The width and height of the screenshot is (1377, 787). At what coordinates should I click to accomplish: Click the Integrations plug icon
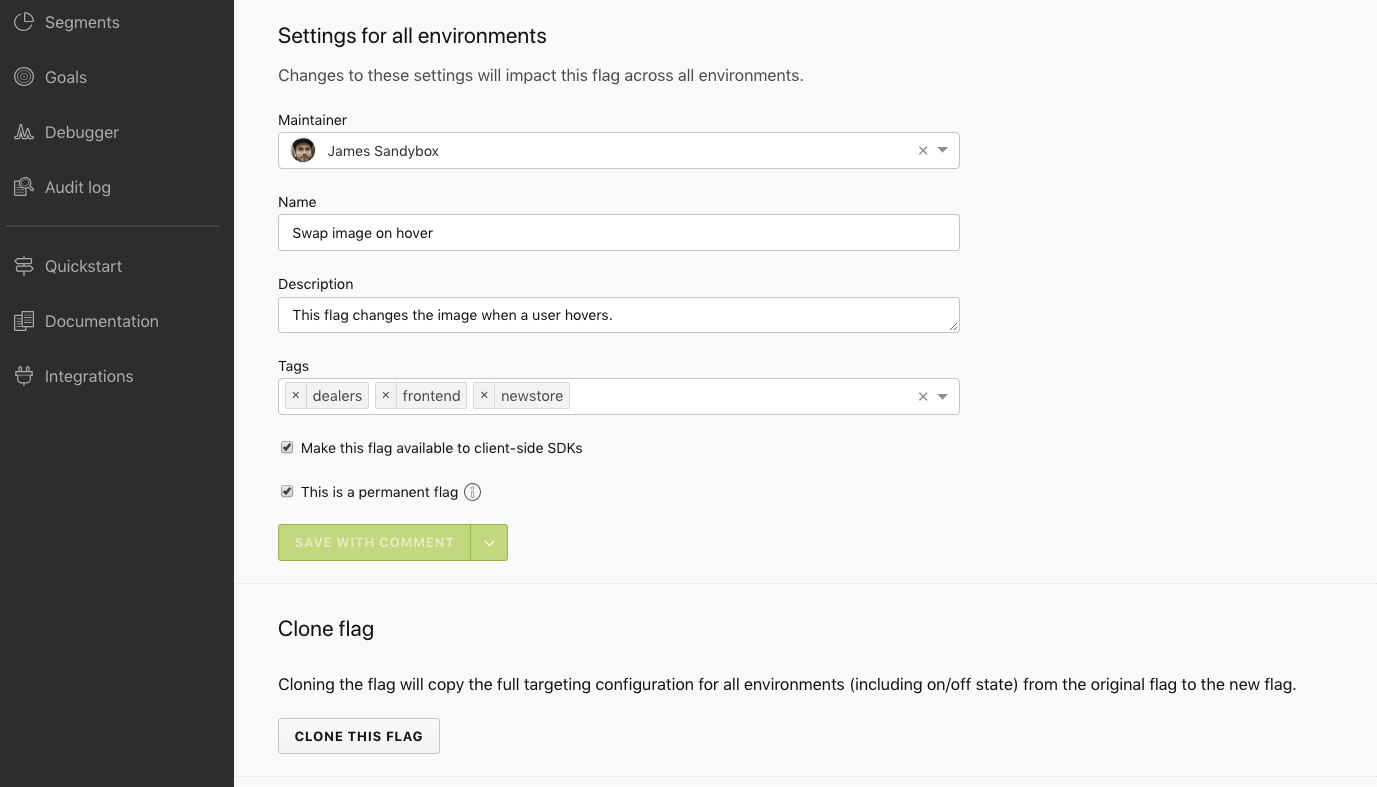click(x=24, y=376)
